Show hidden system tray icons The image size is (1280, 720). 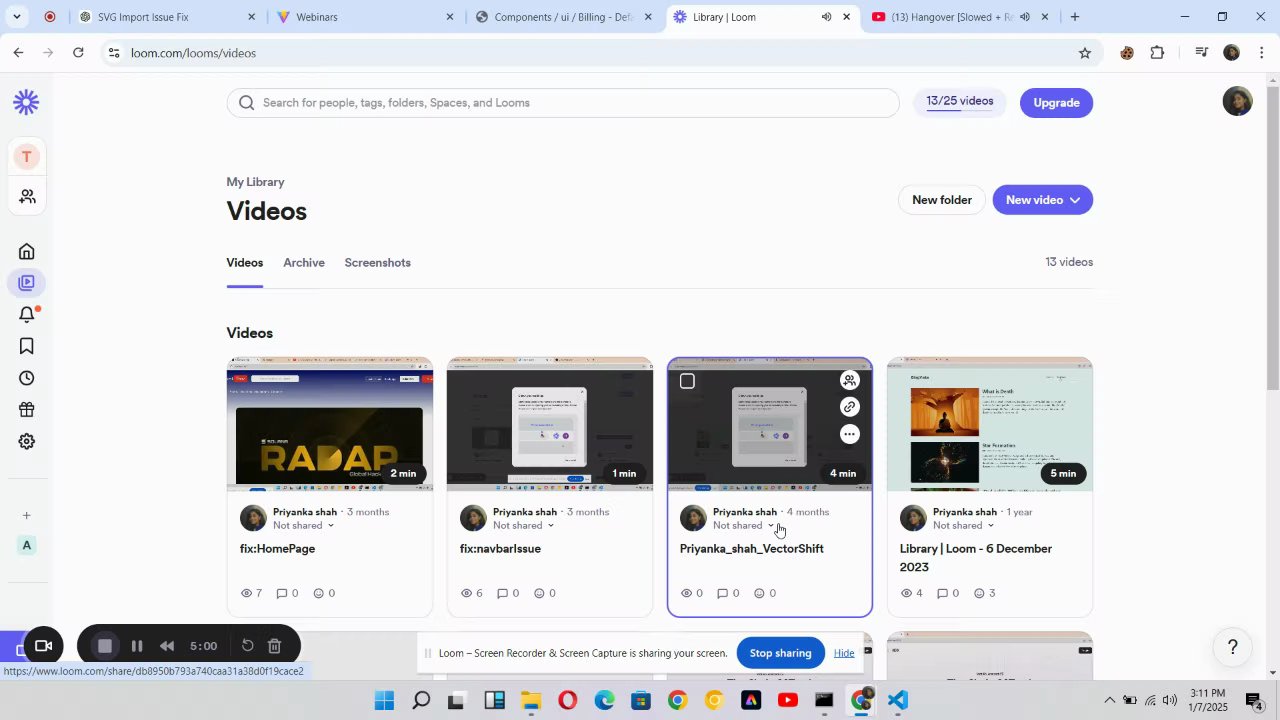[x=1109, y=700]
